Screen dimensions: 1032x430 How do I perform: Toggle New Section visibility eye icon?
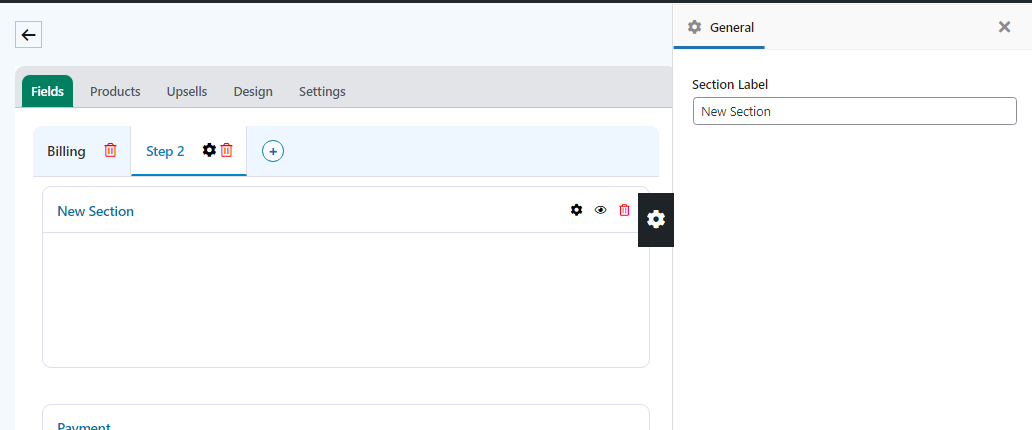click(x=600, y=210)
